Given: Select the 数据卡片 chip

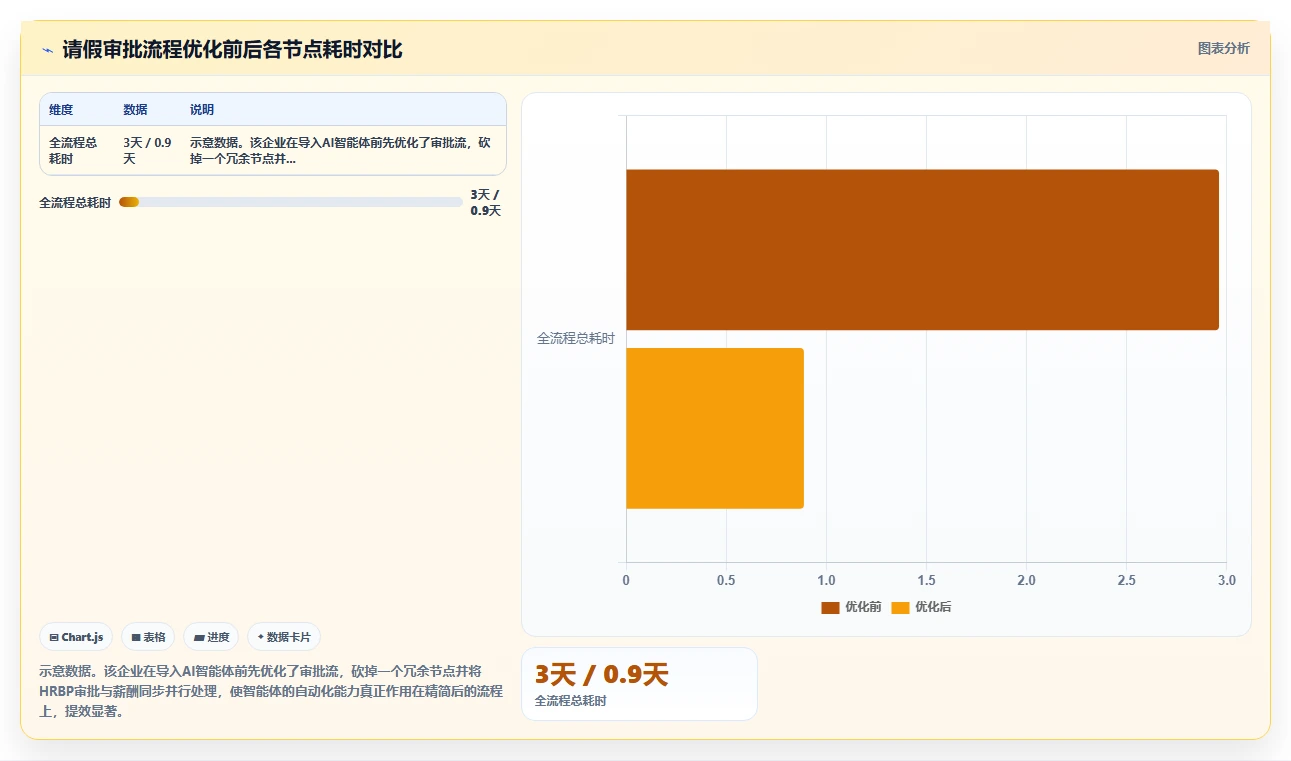Looking at the screenshot, I should (284, 637).
